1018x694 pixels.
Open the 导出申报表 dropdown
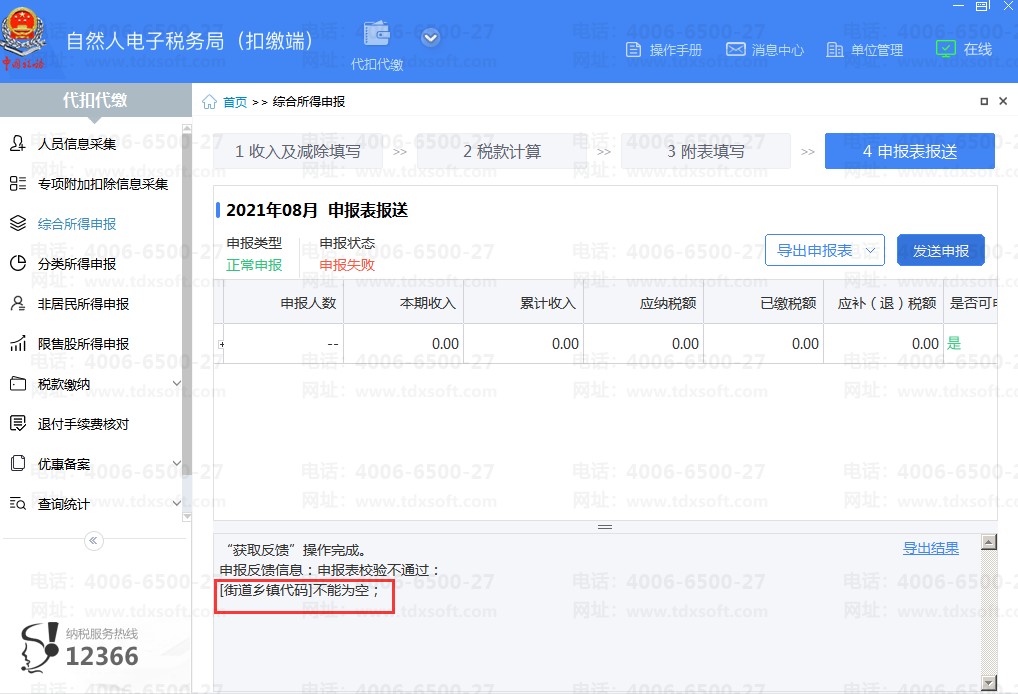[824, 250]
